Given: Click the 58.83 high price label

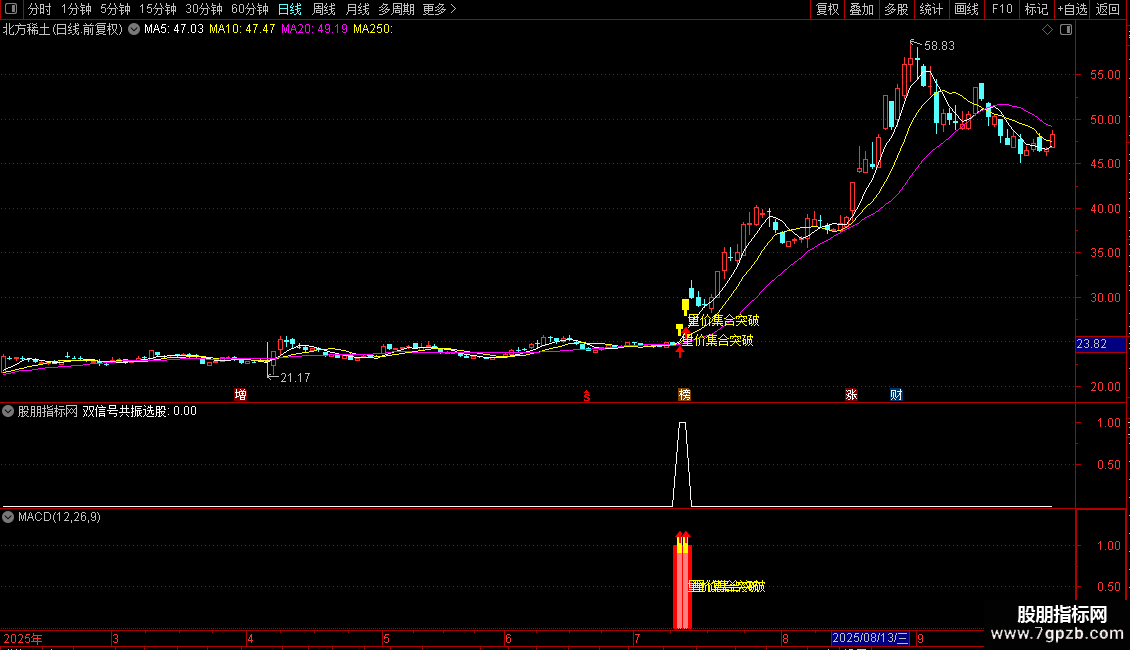Looking at the screenshot, I should (939, 46).
